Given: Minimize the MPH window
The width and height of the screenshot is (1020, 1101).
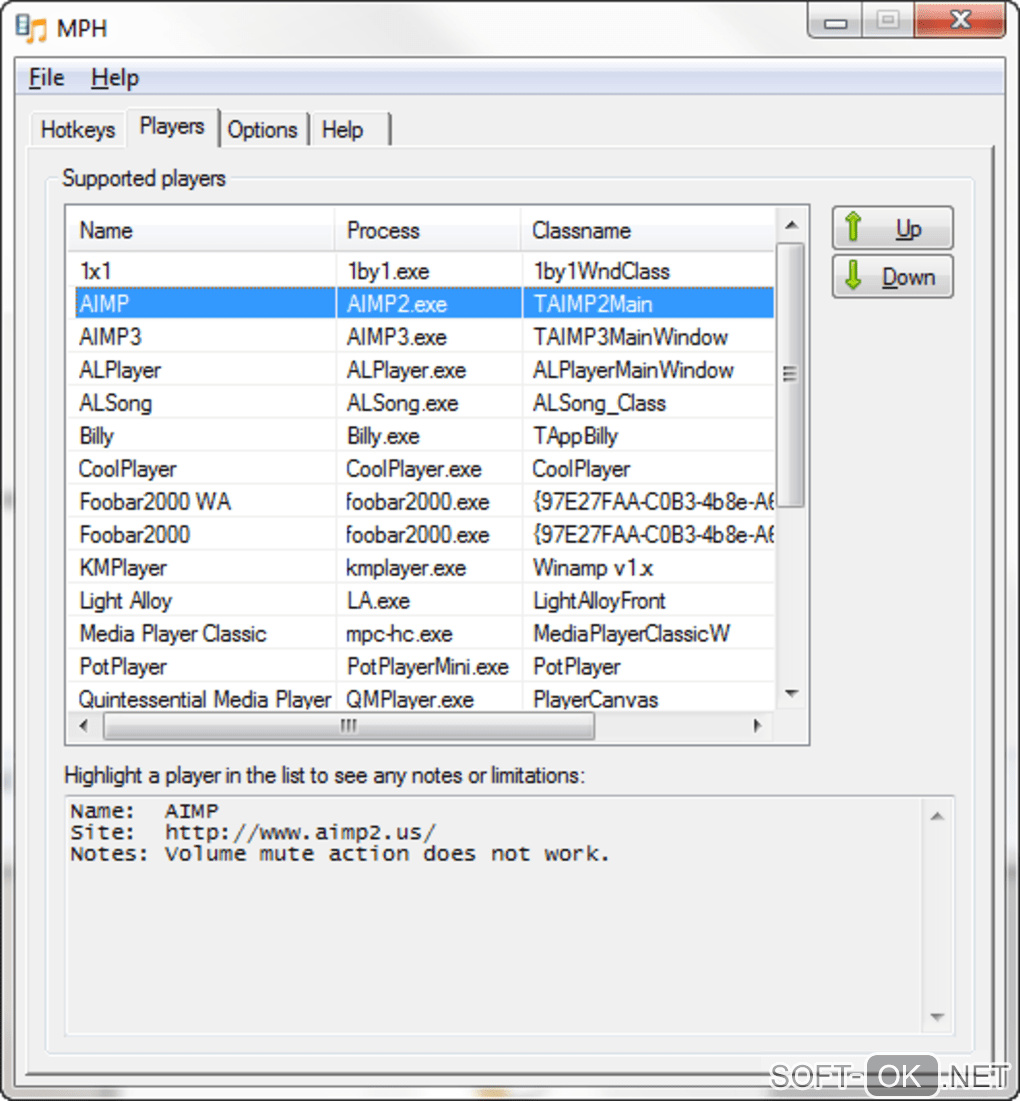Looking at the screenshot, I should point(835,22).
